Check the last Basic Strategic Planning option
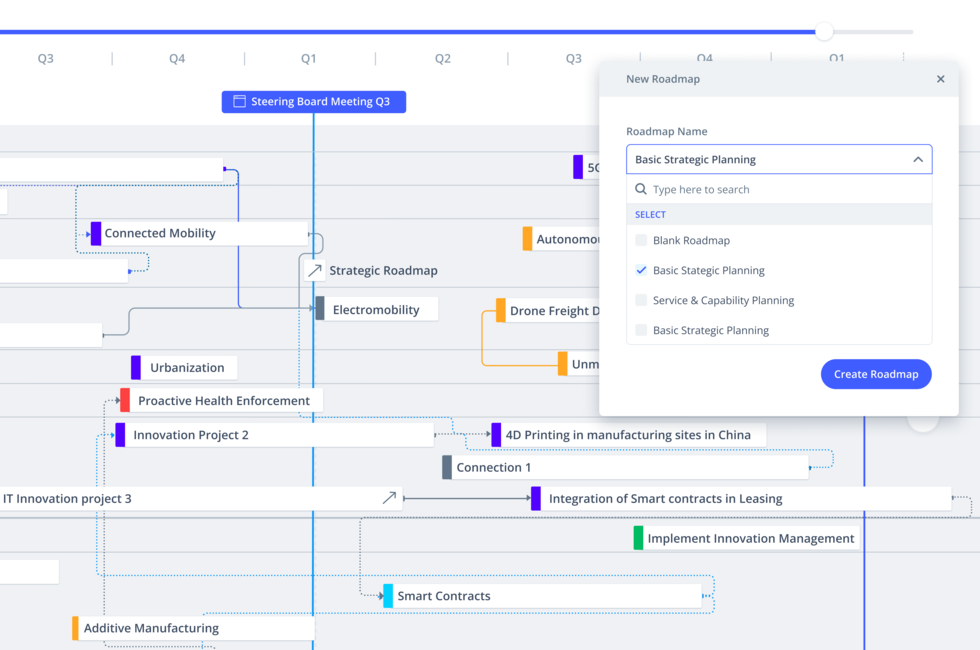The height and width of the screenshot is (650, 980). 641,330
